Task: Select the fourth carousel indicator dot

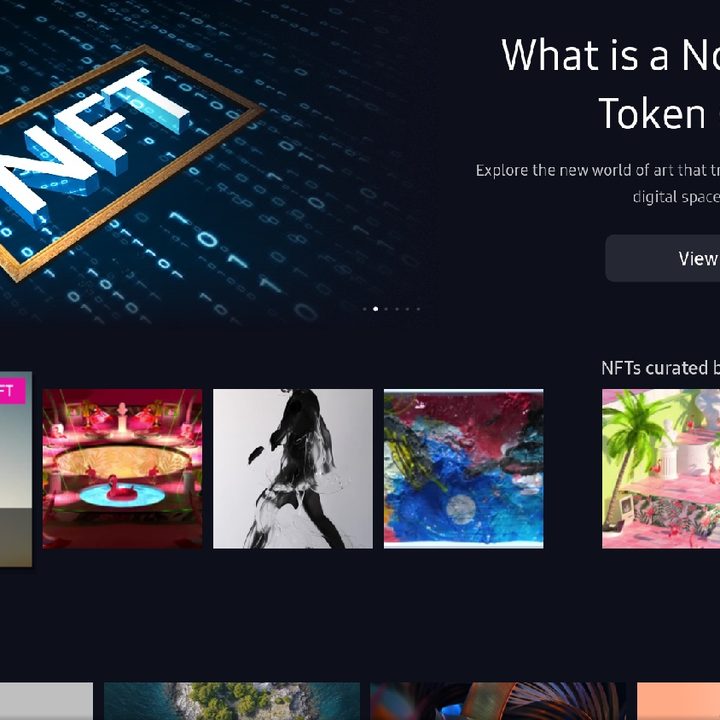Action: pyautogui.click(x=397, y=309)
